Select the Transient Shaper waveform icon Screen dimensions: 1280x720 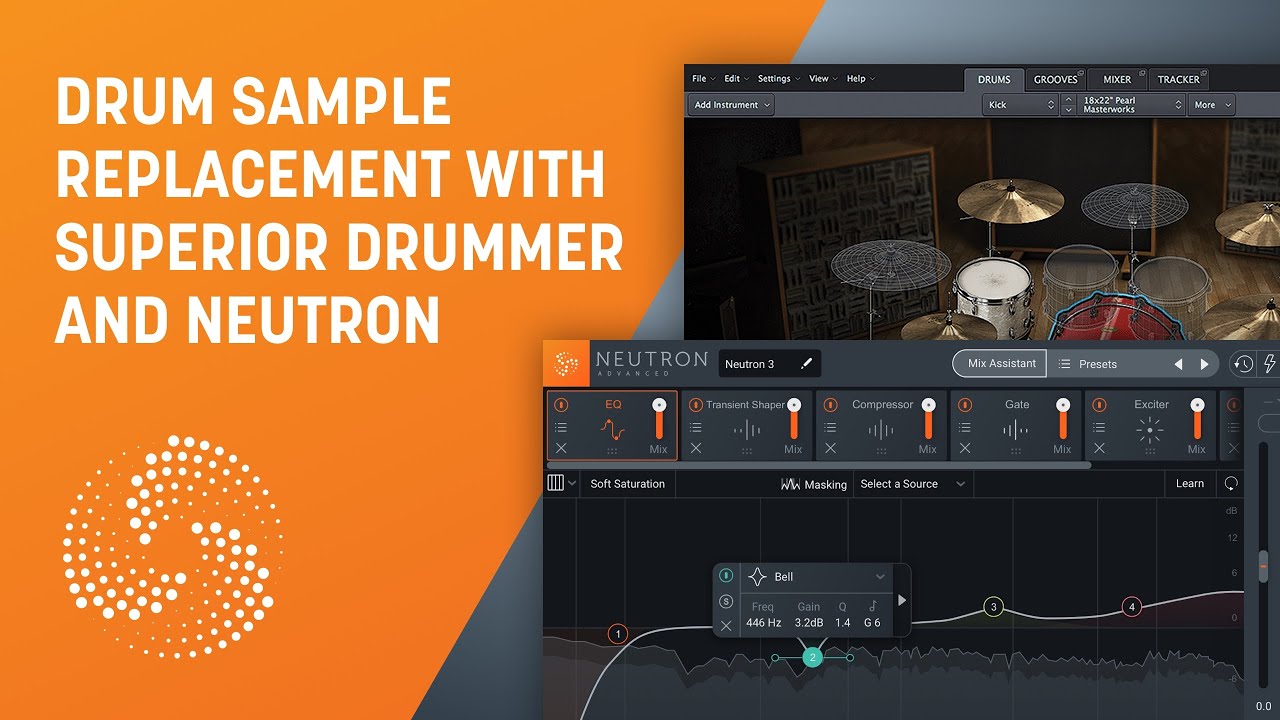[746, 431]
